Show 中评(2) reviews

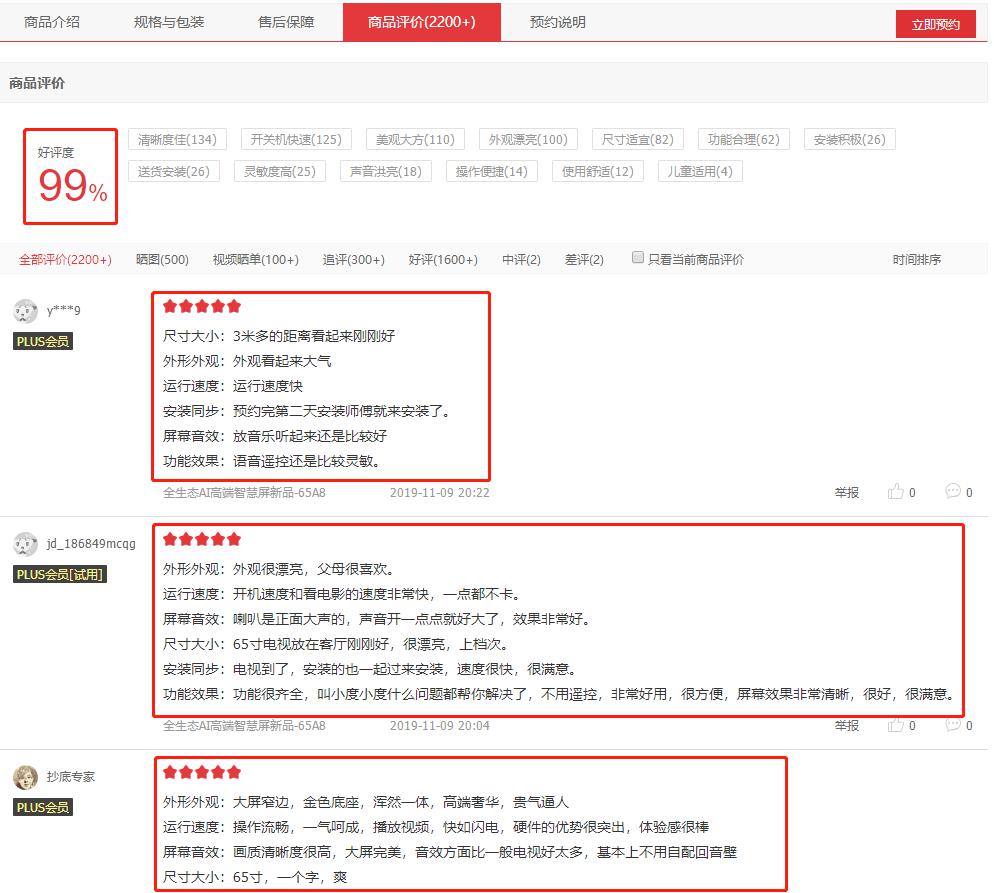point(521,260)
